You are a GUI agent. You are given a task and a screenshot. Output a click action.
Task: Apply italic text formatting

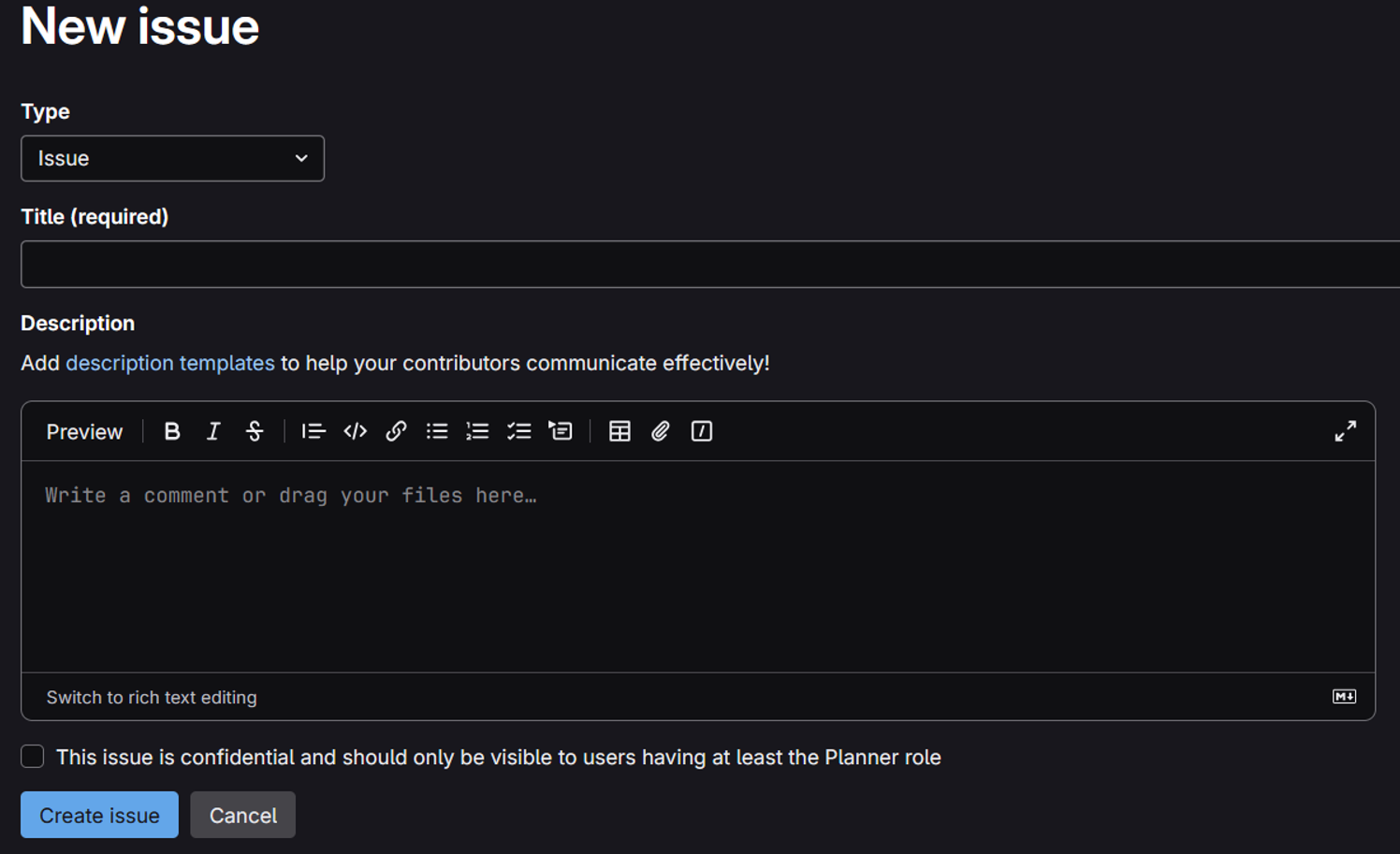click(213, 431)
